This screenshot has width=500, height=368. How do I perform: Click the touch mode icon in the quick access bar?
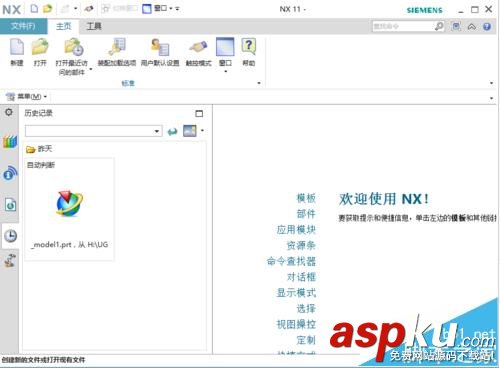tap(89, 9)
